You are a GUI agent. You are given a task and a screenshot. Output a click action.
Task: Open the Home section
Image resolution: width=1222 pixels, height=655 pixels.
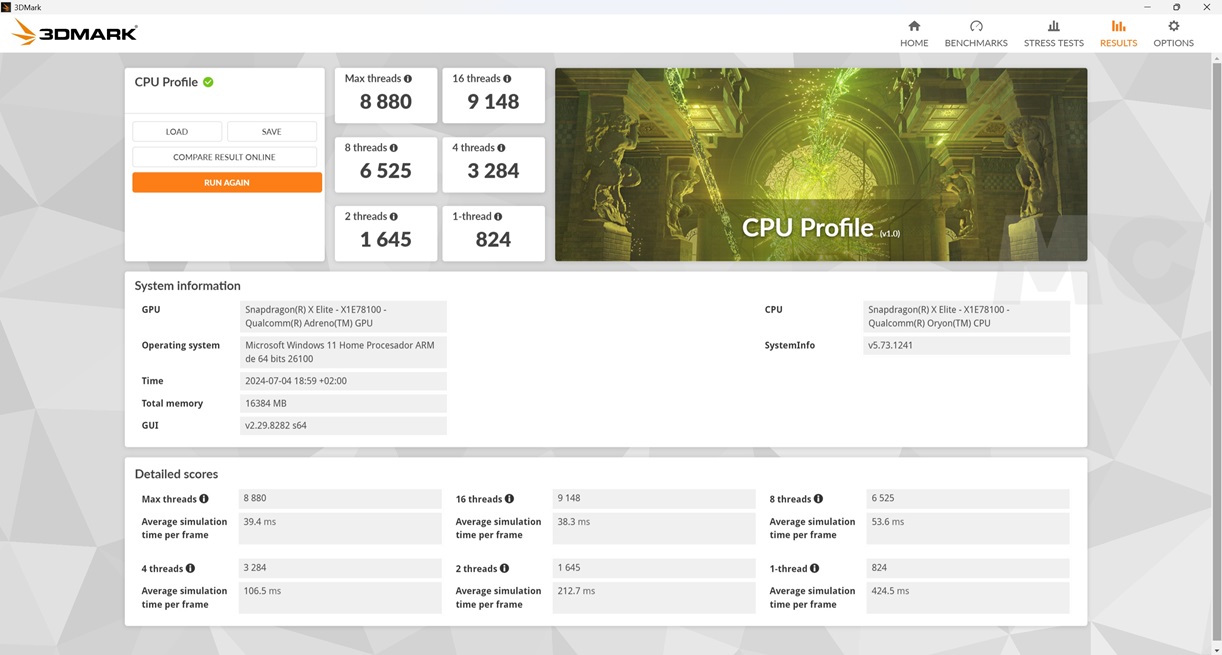click(913, 33)
